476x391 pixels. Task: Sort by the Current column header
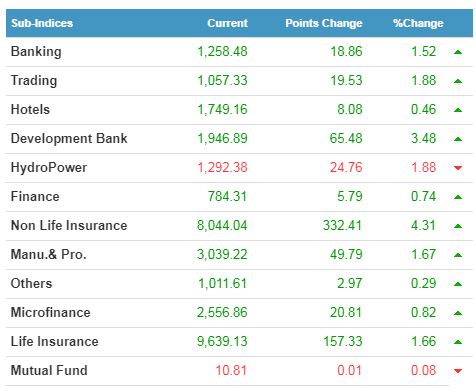point(227,23)
